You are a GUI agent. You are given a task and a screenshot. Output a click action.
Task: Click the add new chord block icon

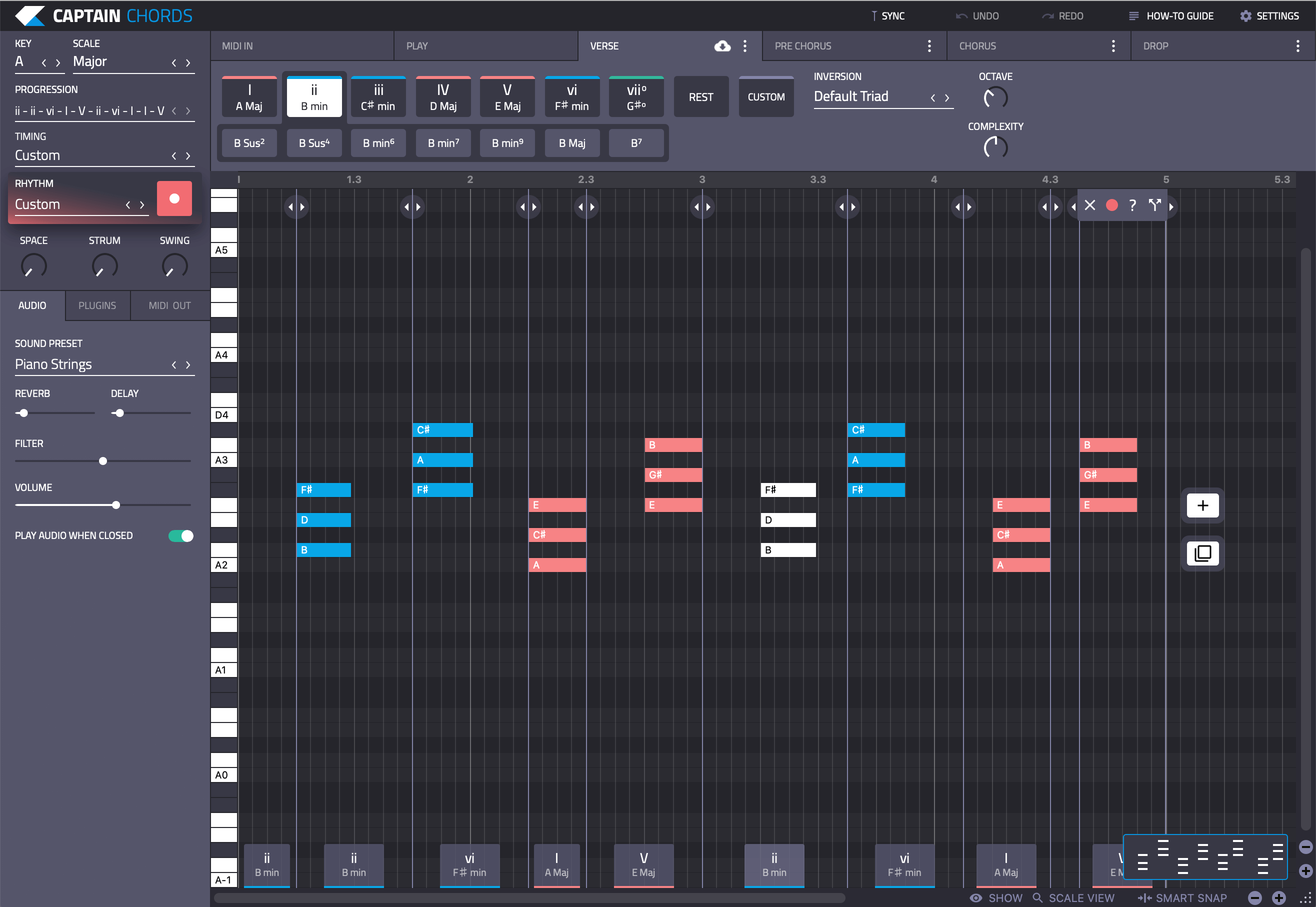click(1202, 505)
